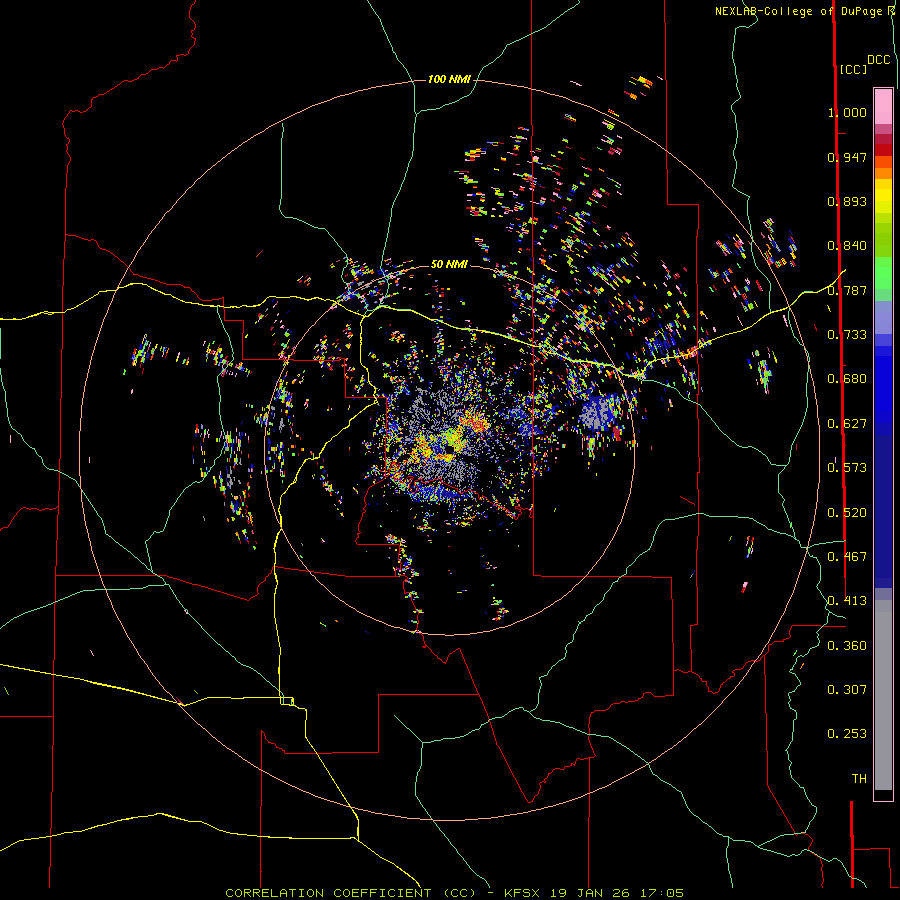Click the 0.947 scale value
Image resolution: width=900 pixels, height=900 pixels.
click(847, 157)
